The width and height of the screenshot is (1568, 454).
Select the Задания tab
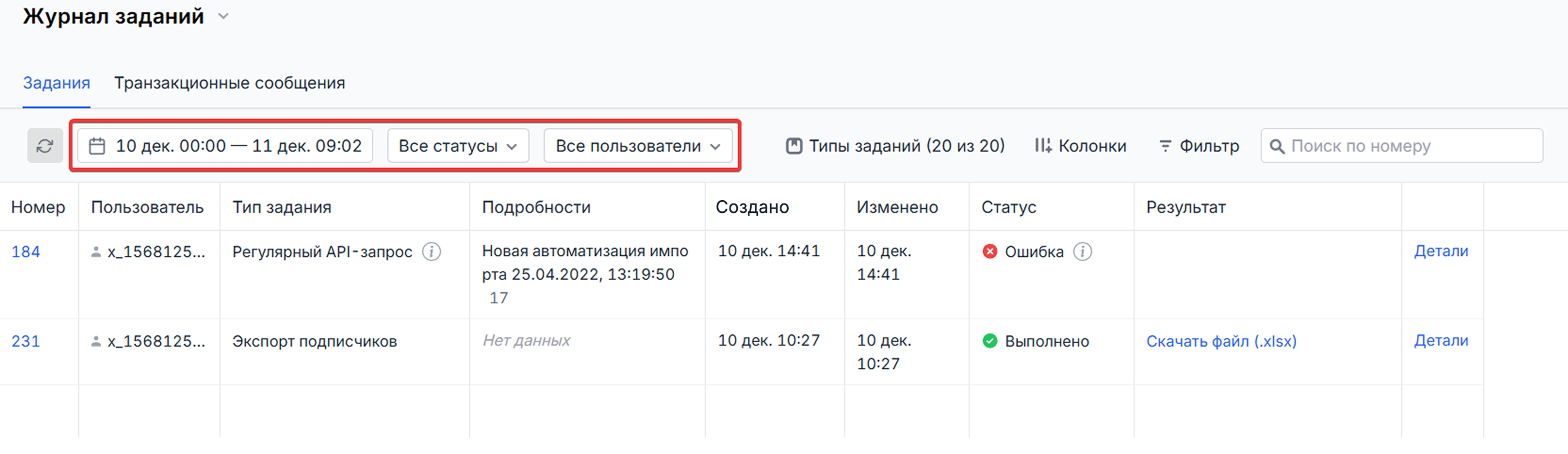coord(57,83)
